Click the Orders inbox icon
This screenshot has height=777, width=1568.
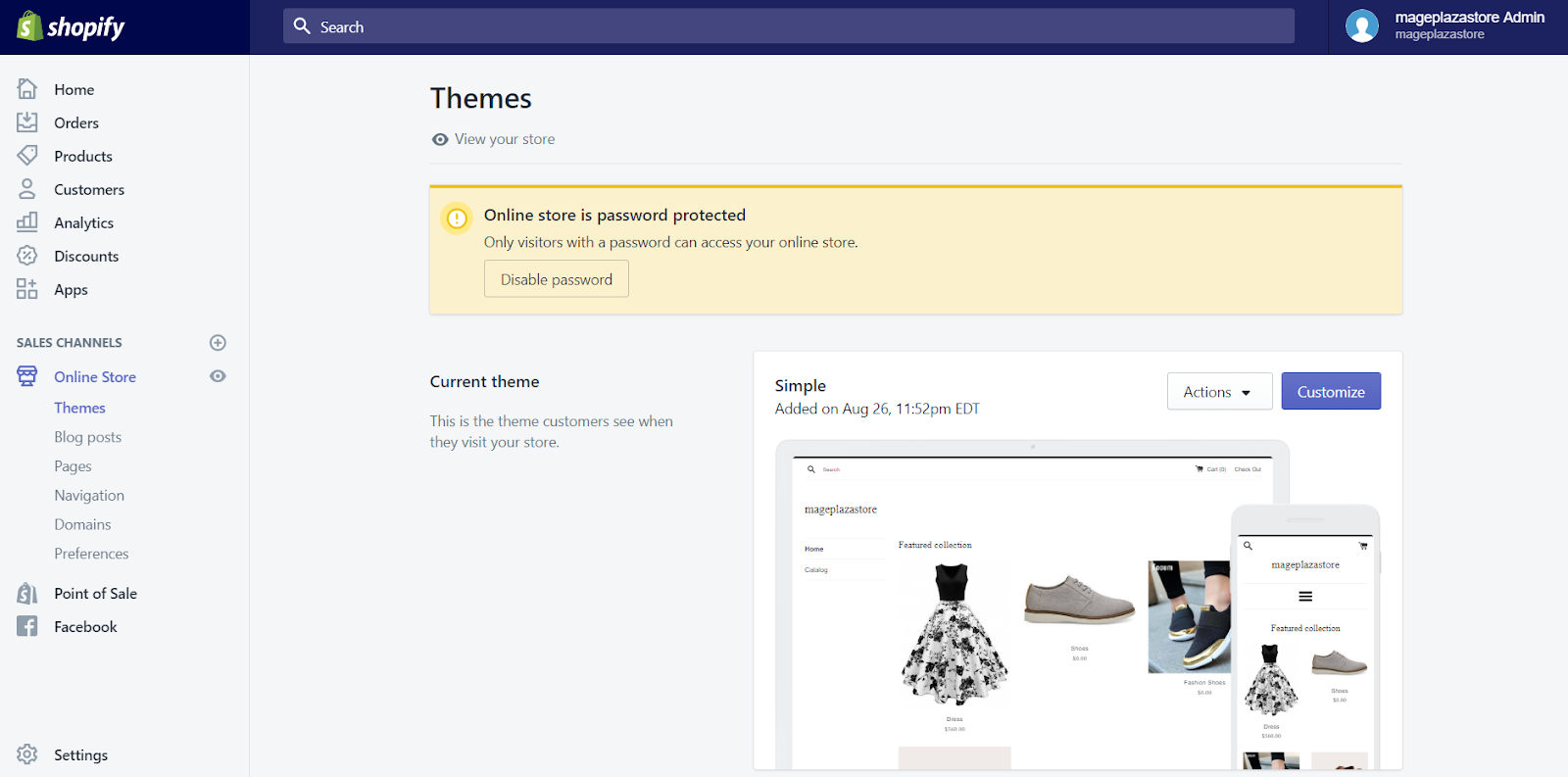[27, 122]
